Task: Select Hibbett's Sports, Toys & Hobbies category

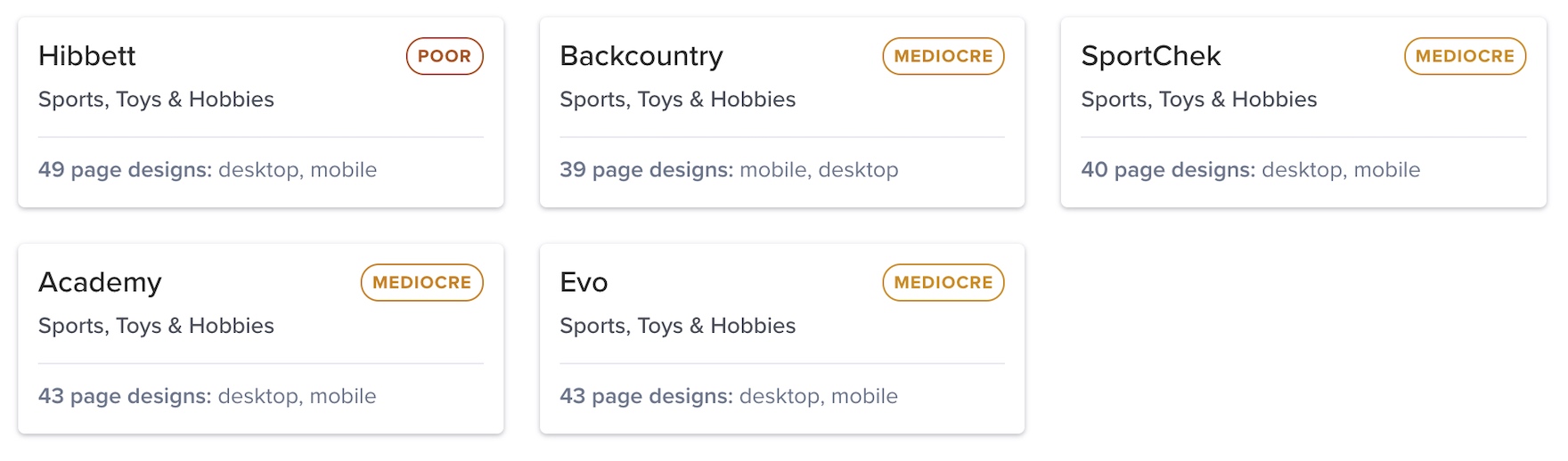Action: (156, 100)
